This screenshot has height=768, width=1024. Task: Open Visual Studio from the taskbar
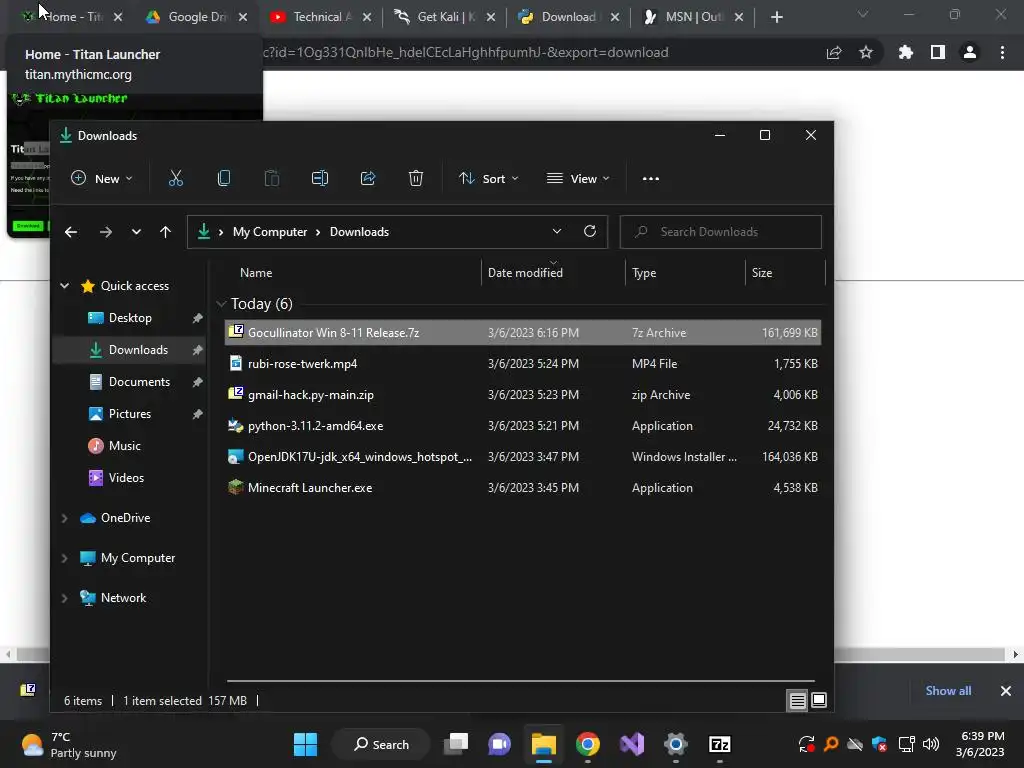click(632, 744)
